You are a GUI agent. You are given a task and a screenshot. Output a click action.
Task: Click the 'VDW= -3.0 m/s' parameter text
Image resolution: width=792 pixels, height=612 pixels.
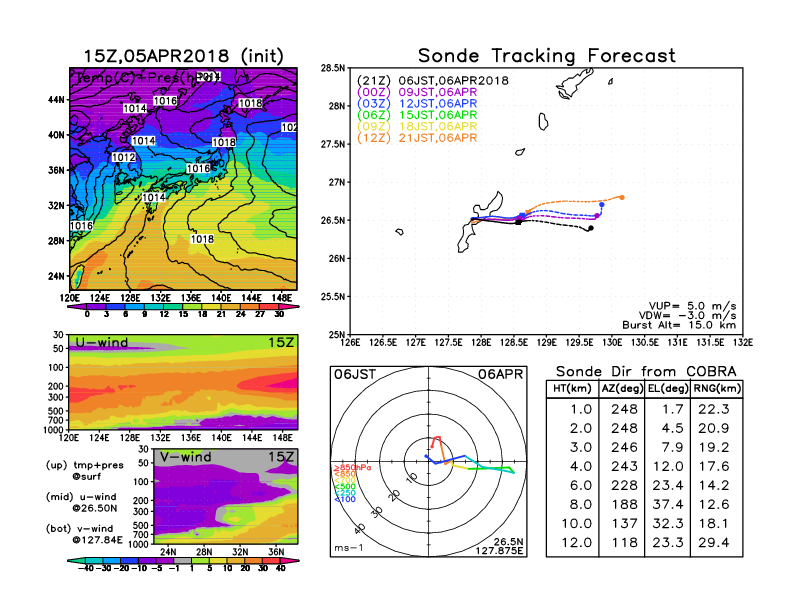[687, 316]
